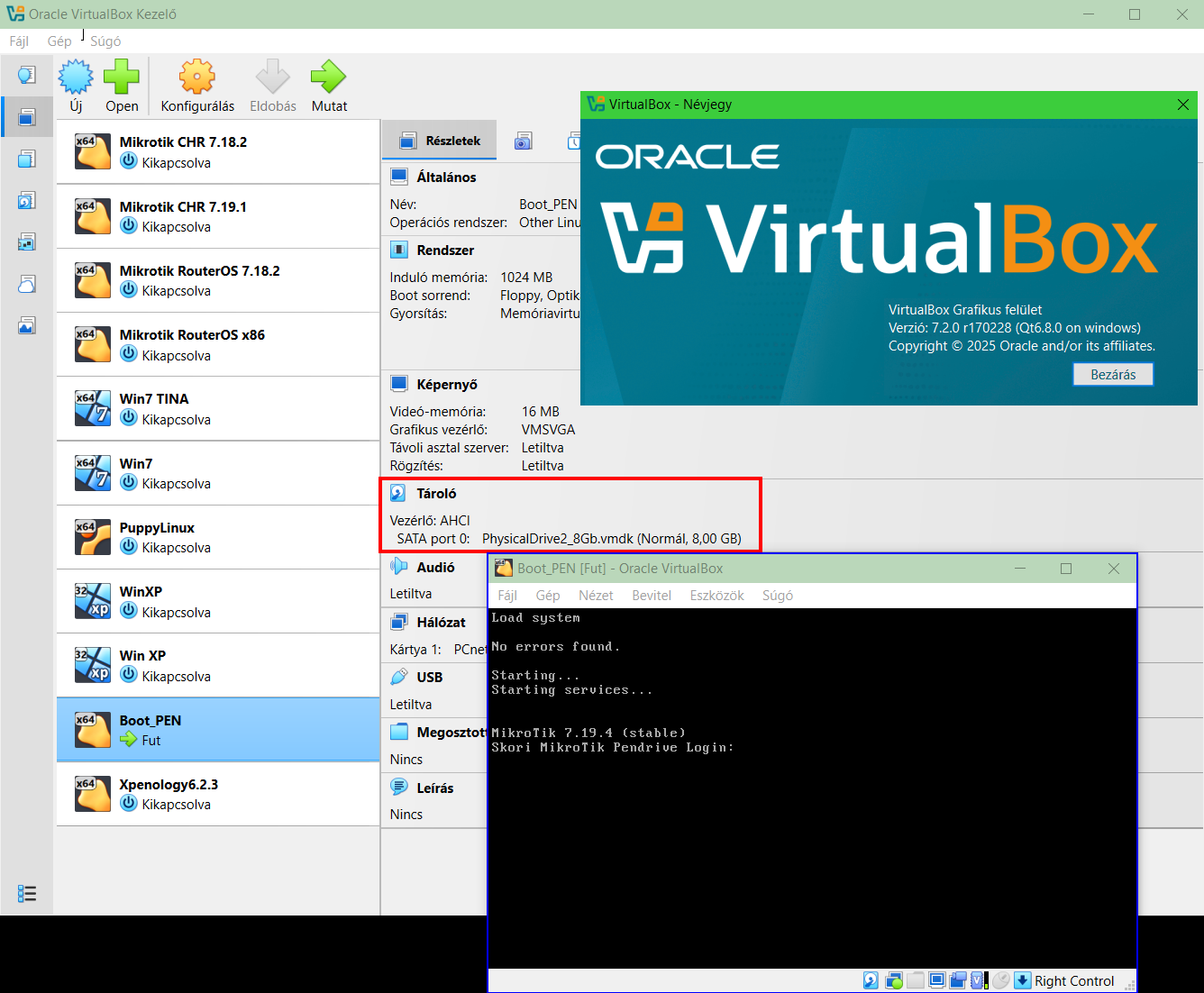
Task: Select the Media sidebar icon
Action: point(27,200)
